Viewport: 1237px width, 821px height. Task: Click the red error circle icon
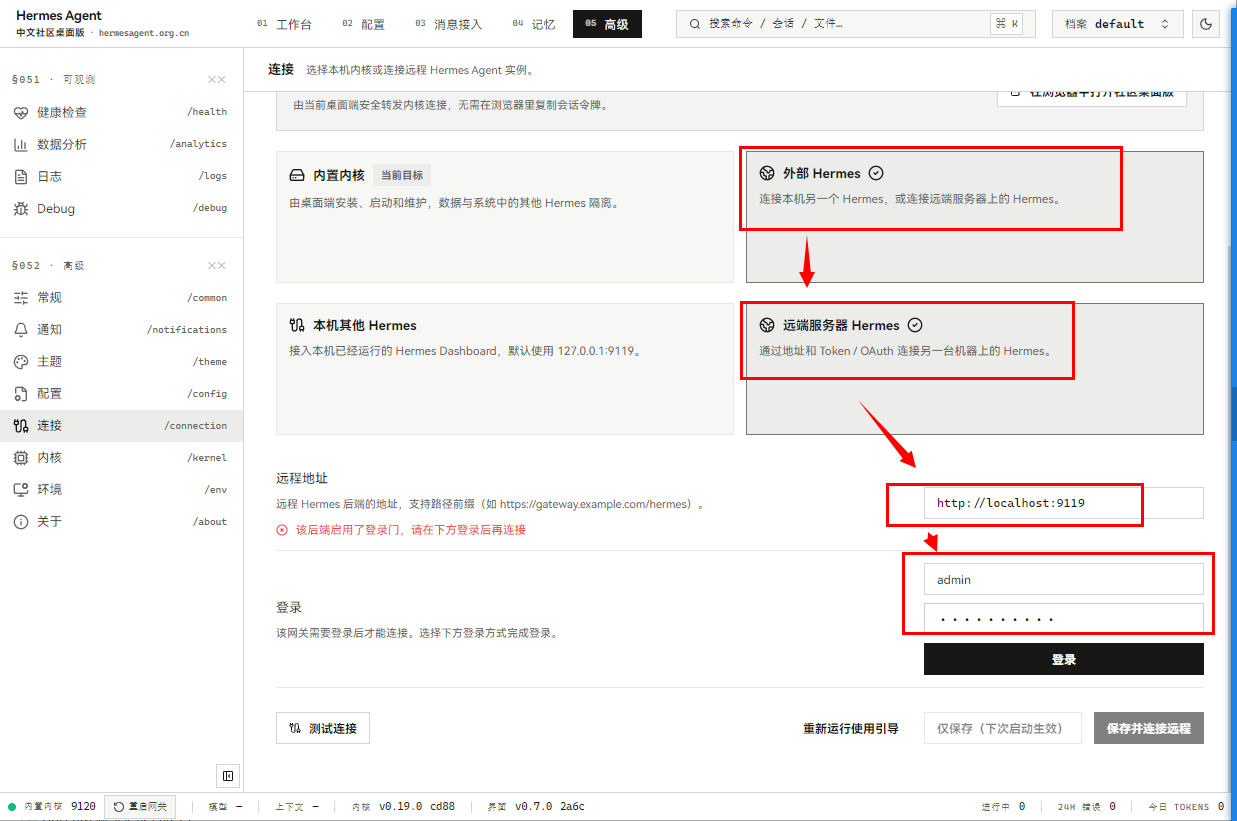pyautogui.click(x=282, y=530)
